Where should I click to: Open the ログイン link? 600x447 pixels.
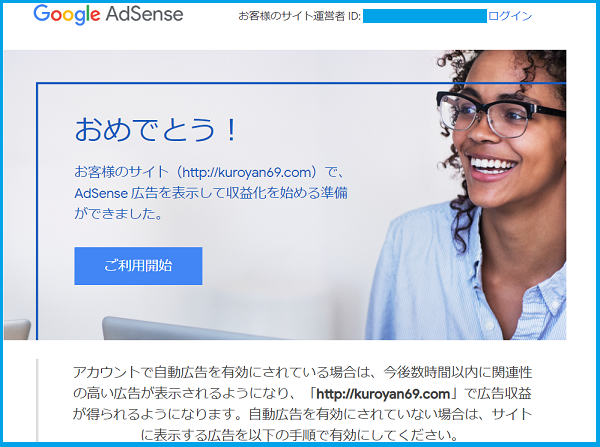[510, 16]
